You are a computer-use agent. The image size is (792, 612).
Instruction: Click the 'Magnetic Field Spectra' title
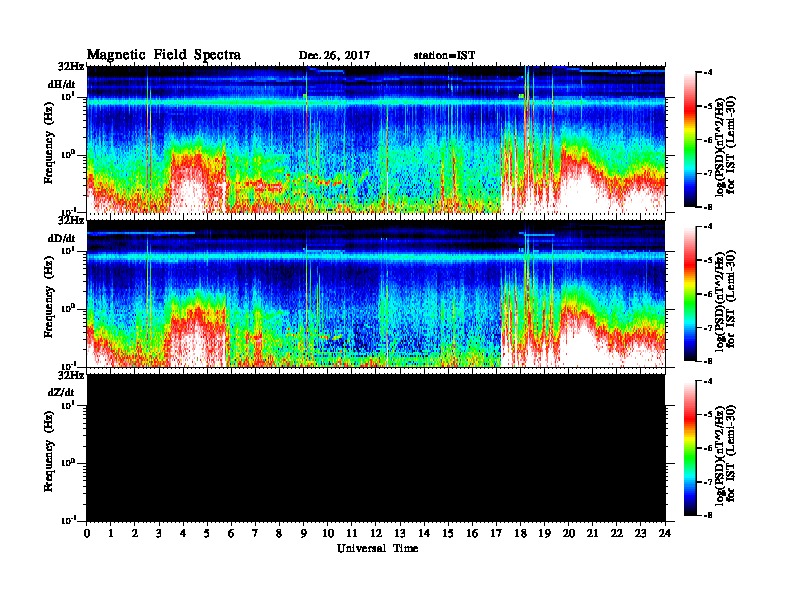164,55
